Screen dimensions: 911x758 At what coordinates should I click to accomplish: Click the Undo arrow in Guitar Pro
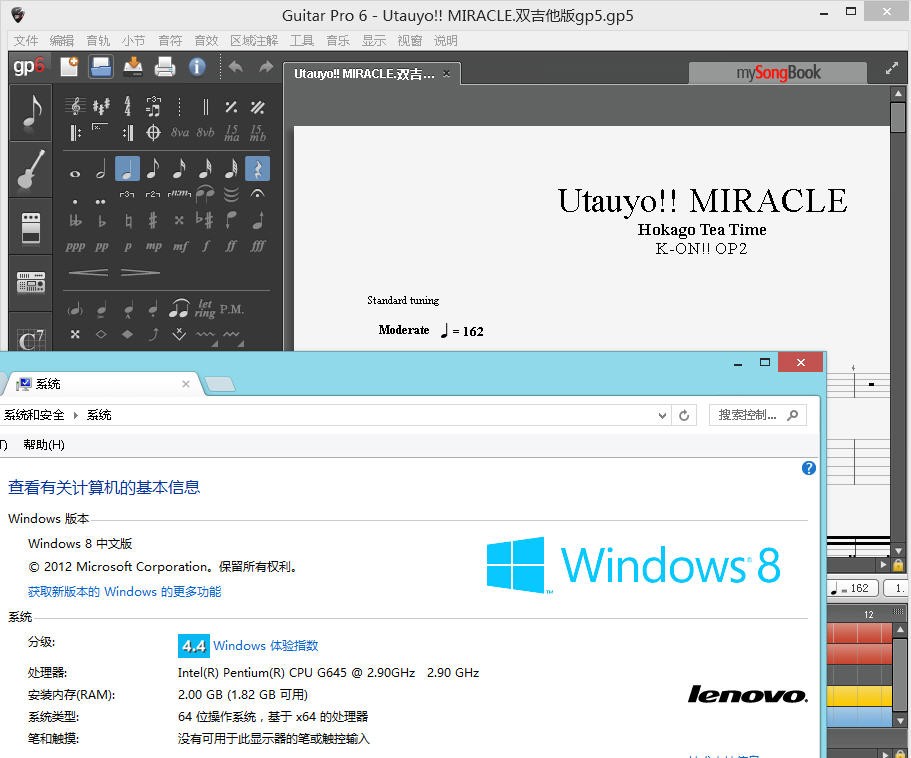[x=235, y=67]
